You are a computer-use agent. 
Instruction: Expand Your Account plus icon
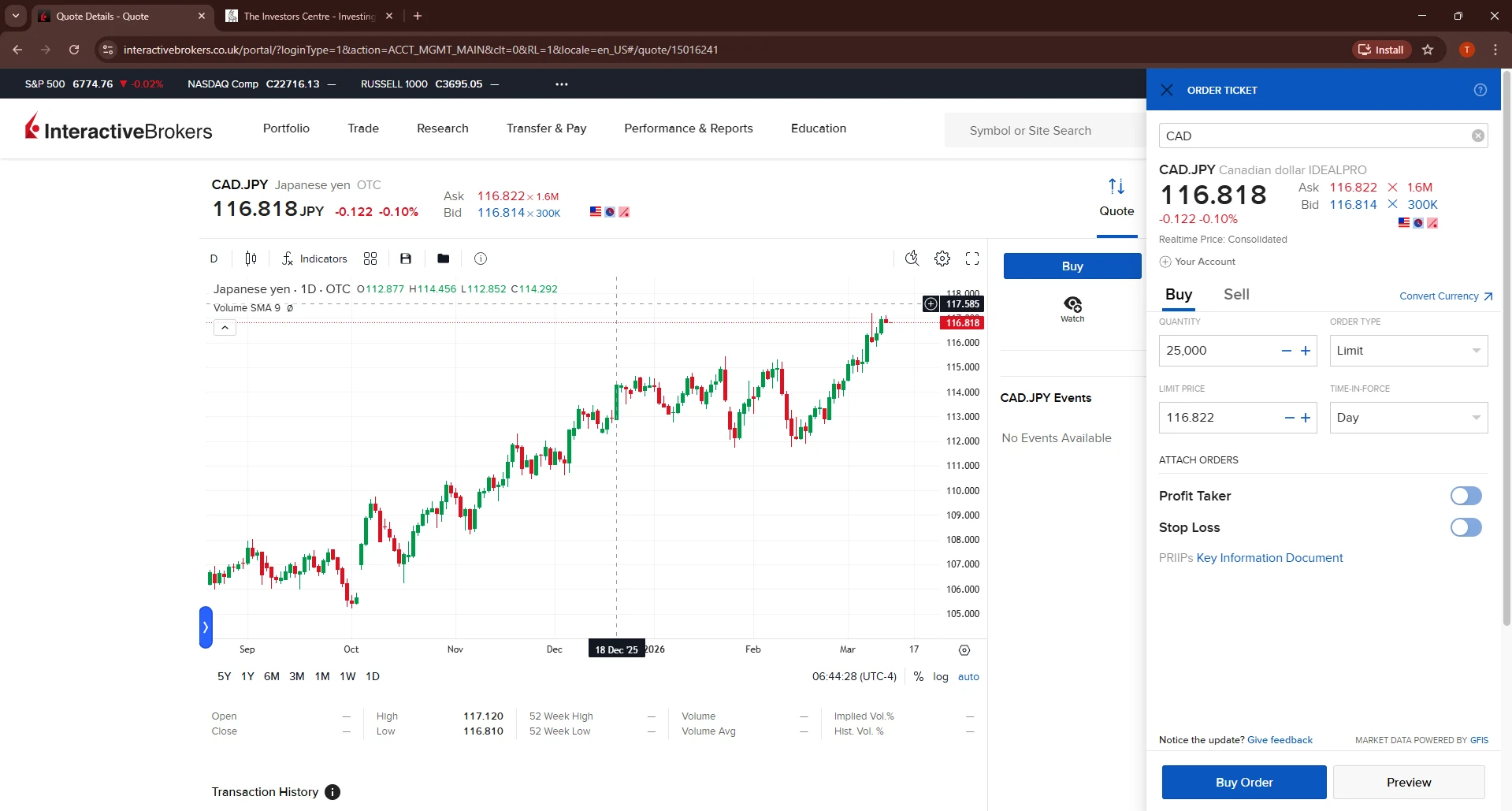click(x=1165, y=262)
